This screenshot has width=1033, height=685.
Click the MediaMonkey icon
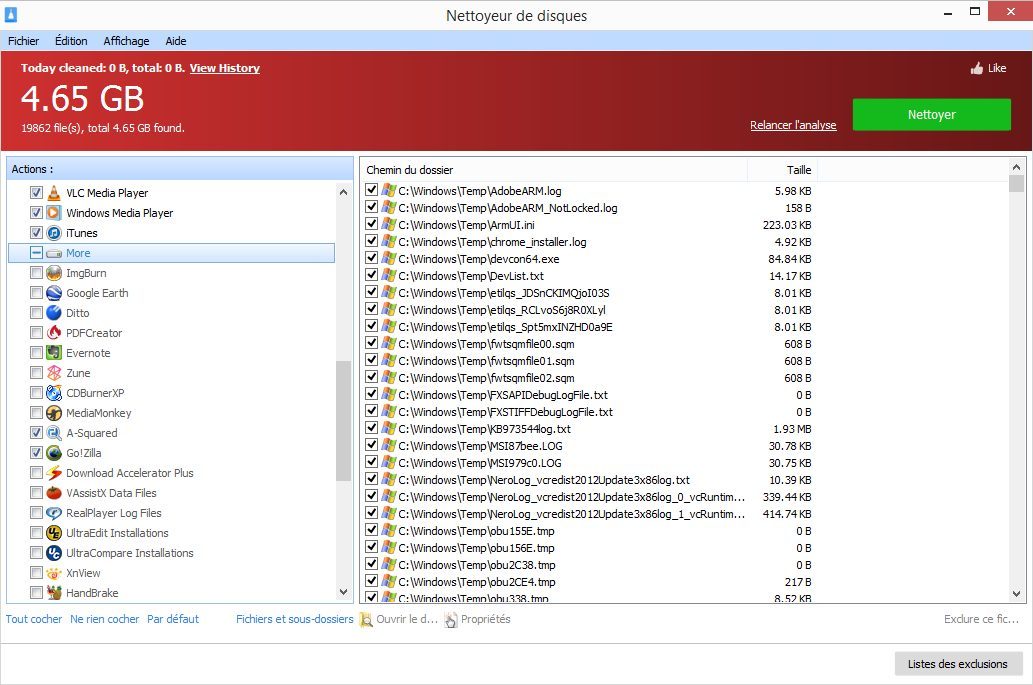(54, 413)
